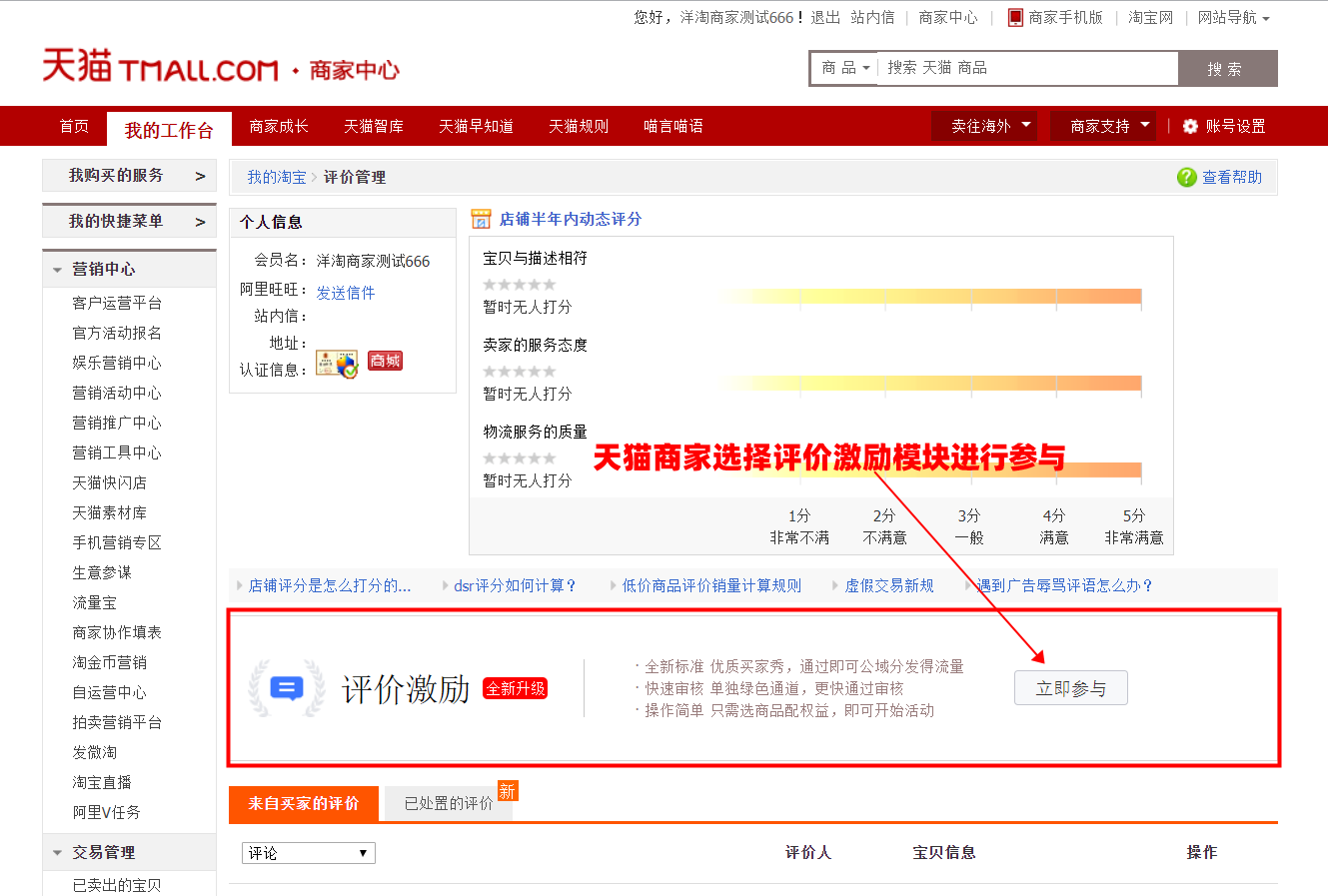The width and height of the screenshot is (1328, 896).
Task: Open 天猫快闪店 in the sidebar
Action: [109, 482]
